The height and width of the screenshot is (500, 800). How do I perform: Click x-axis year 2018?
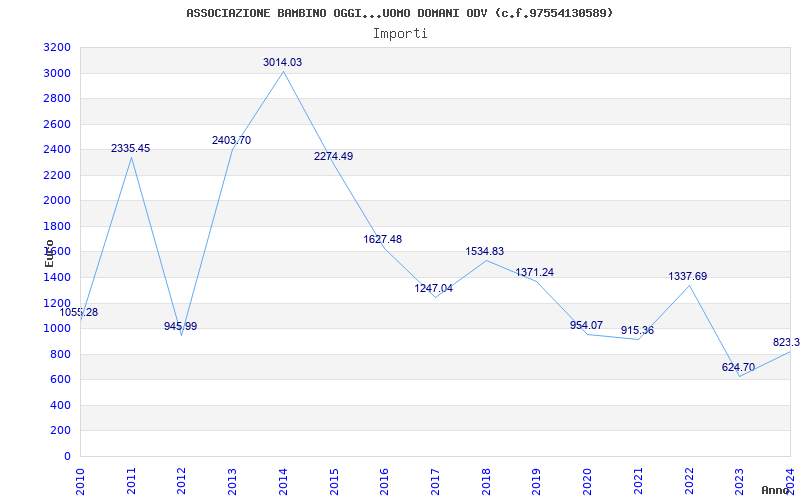[x=486, y=481]
